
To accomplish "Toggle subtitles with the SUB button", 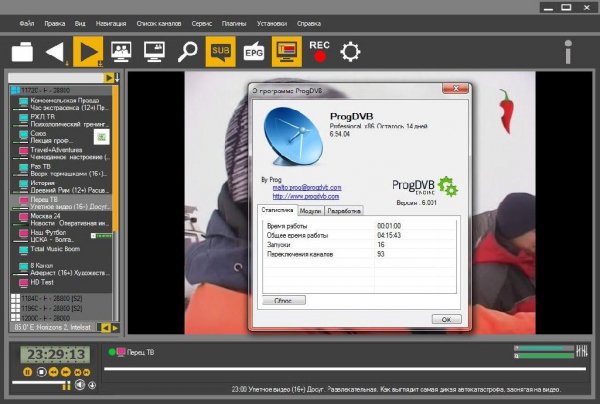I will (x=220, y=52).
